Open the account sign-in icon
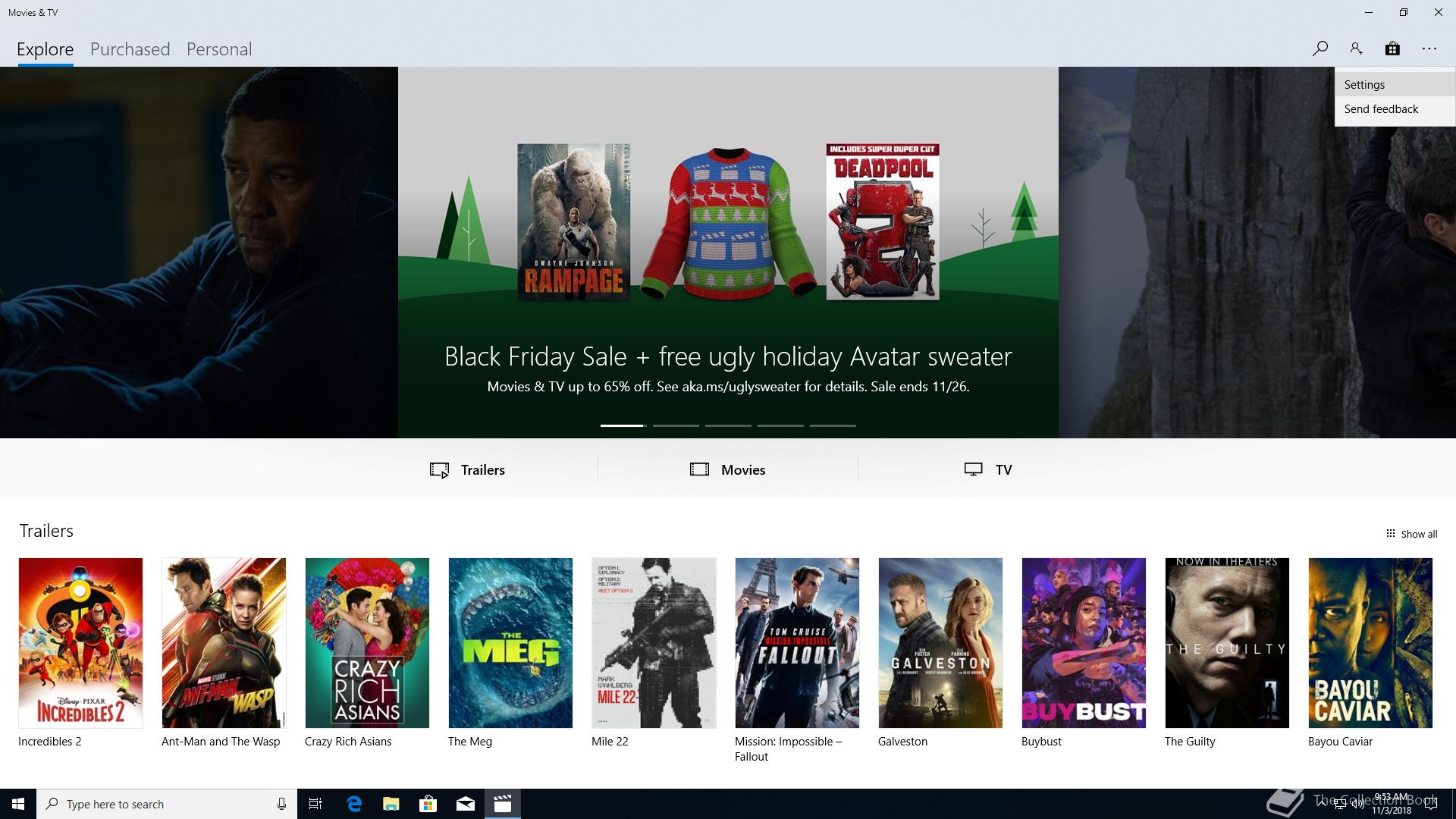 point(1356,49)
